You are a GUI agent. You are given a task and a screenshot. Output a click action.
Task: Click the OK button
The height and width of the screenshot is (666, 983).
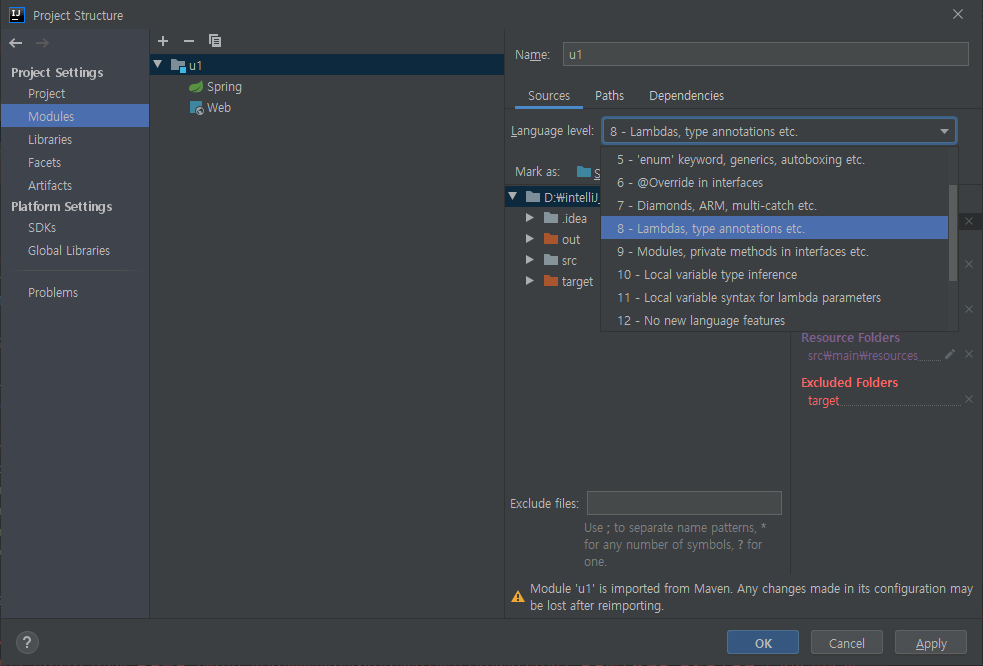click(763, 643)
